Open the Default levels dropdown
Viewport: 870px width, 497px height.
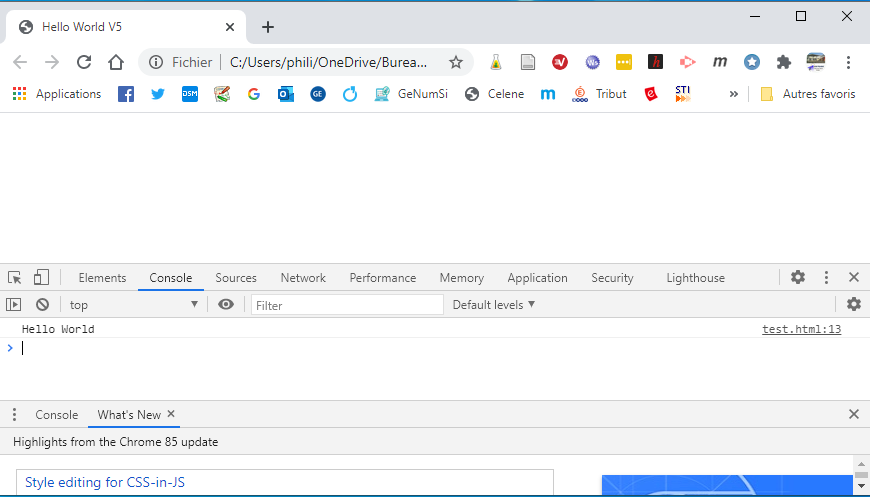click(x=494, y=305)
